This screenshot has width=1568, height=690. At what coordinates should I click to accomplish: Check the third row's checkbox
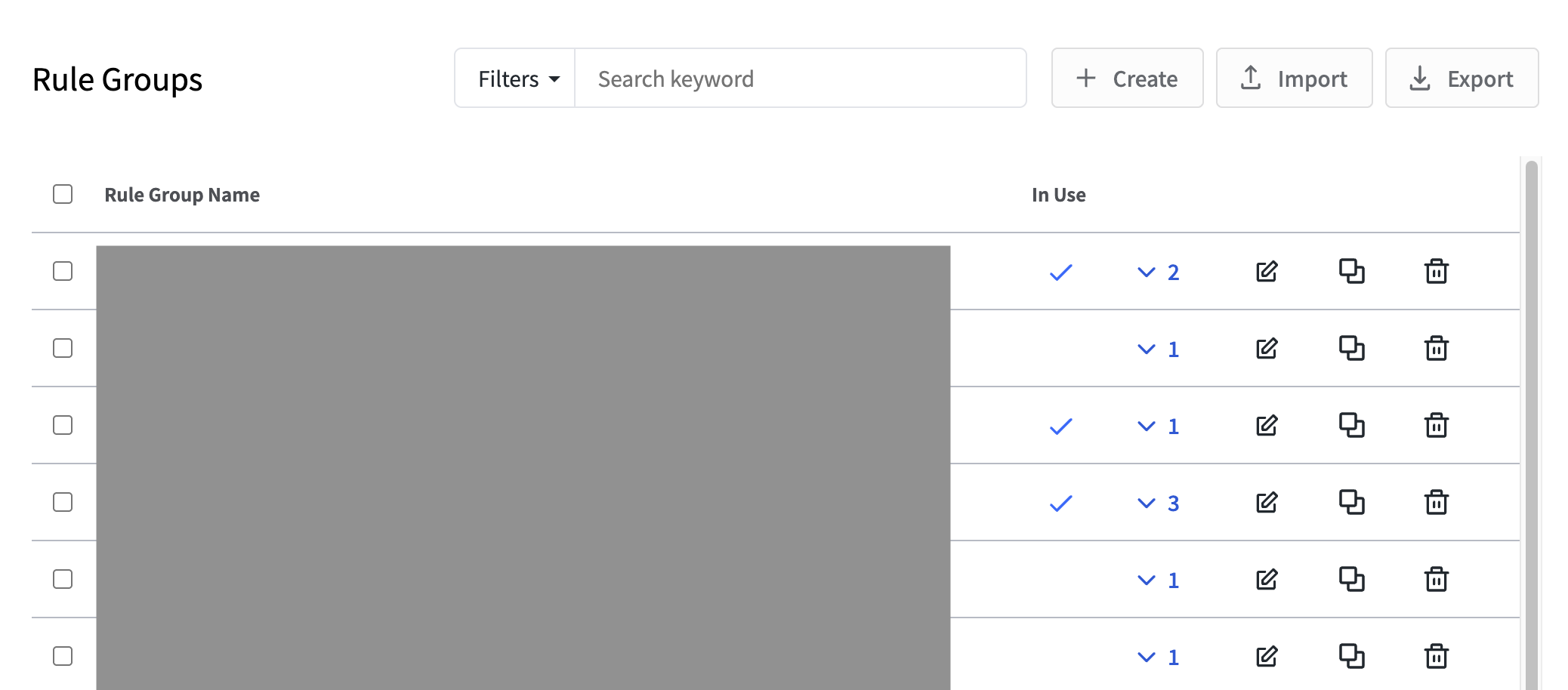[63, 425]
